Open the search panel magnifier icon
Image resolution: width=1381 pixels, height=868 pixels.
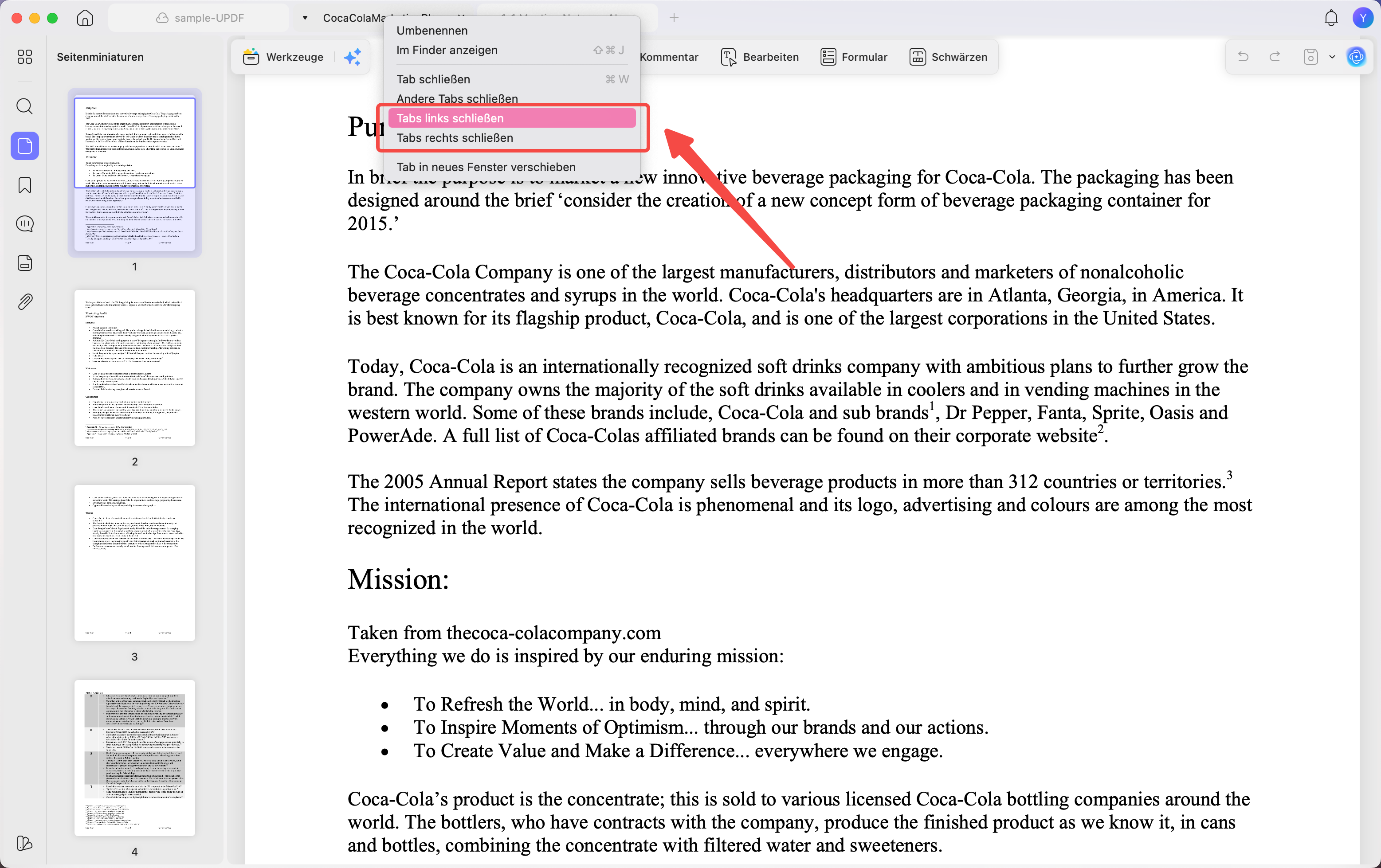[25, 107]
